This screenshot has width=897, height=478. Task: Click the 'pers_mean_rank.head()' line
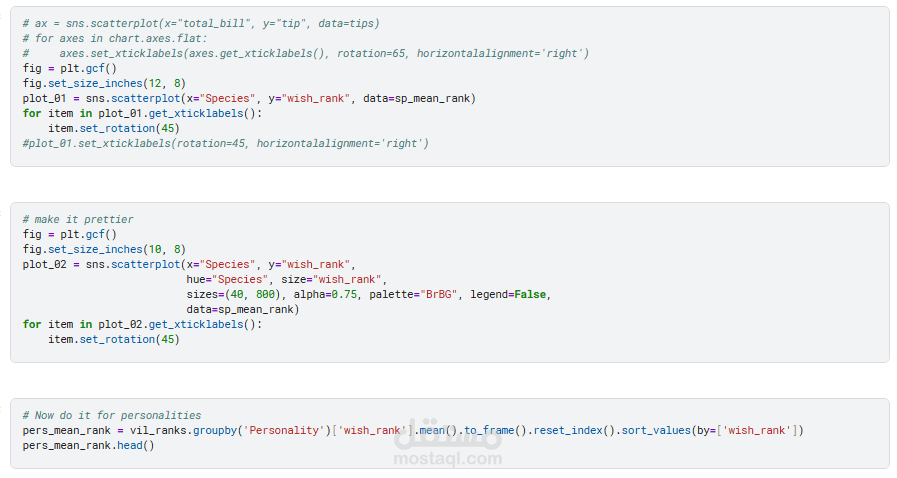(89, 445)
